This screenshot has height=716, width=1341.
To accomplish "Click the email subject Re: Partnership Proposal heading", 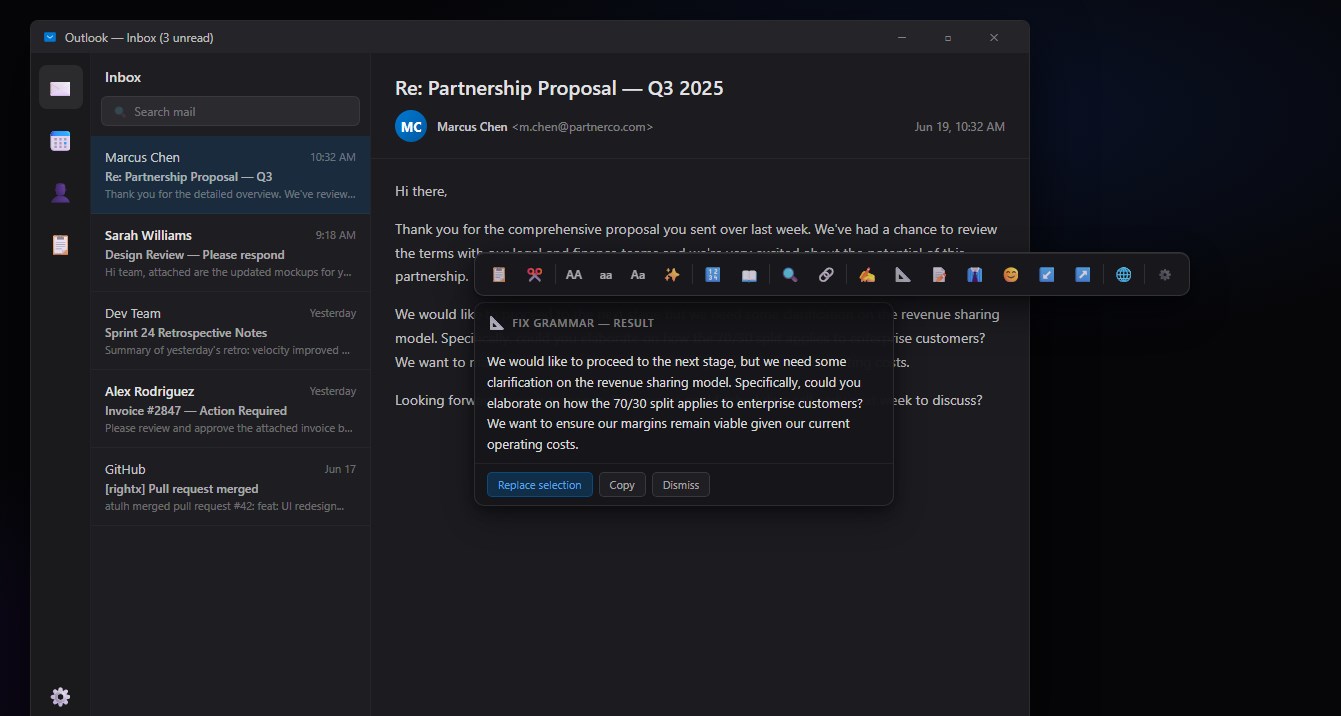I will pos(559,88).
